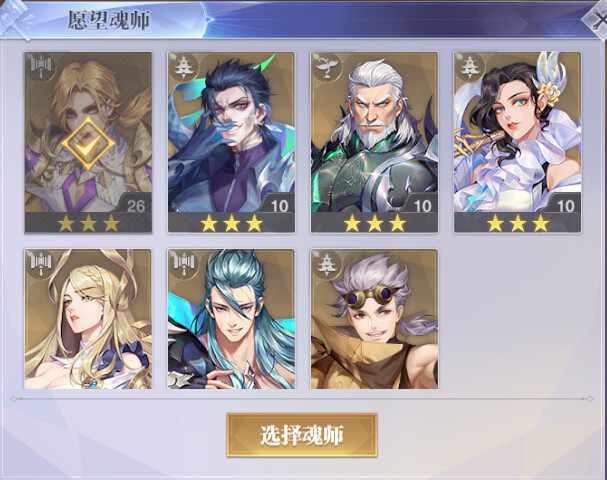Select the black-haired lady with flower hairpin
The width and height of the screenshot is (607, 480).
pos(517,142)
